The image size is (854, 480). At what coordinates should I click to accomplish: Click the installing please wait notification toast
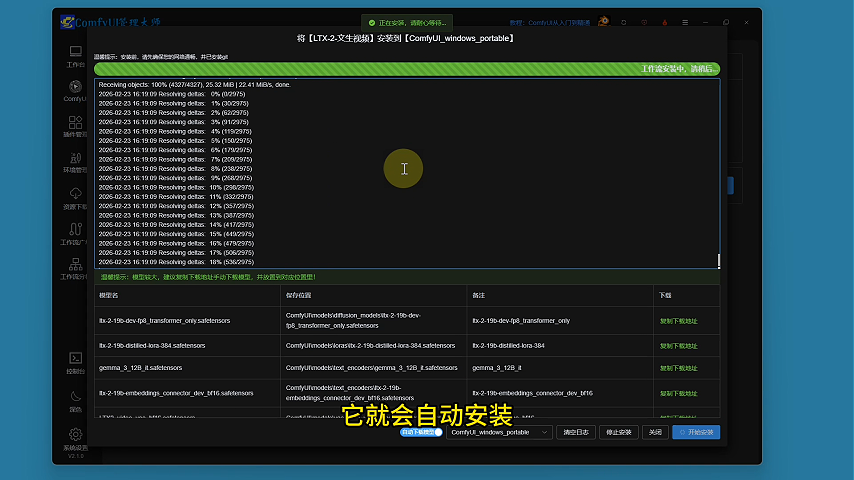coord(407,23)
